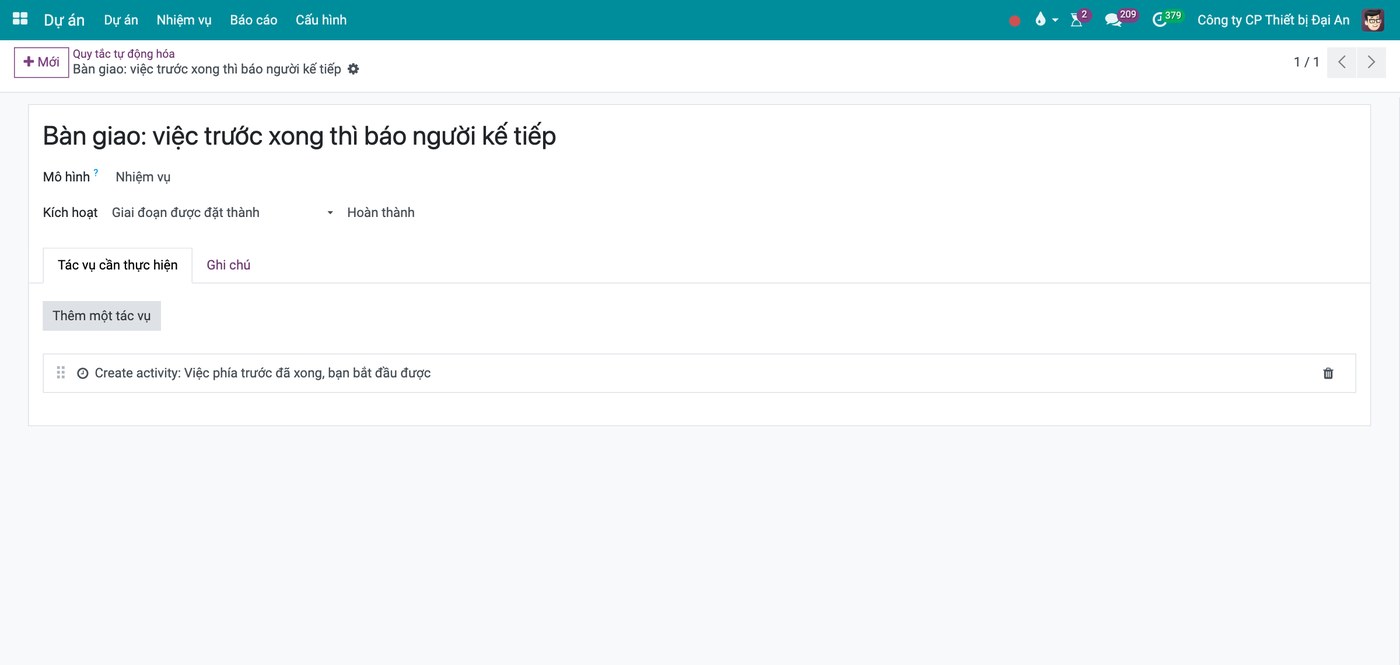Click the Dự án app name in the navbar
Viewport: 1400px width, 665px height.
(65, 20)
